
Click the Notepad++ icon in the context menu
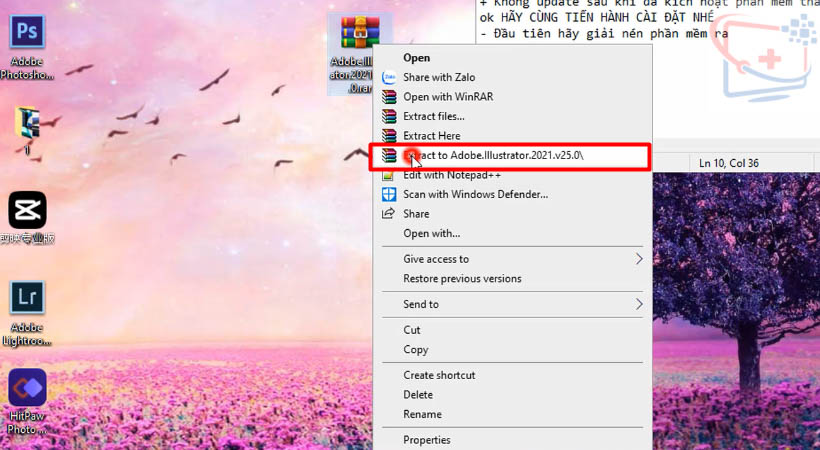tap(388, 176)
